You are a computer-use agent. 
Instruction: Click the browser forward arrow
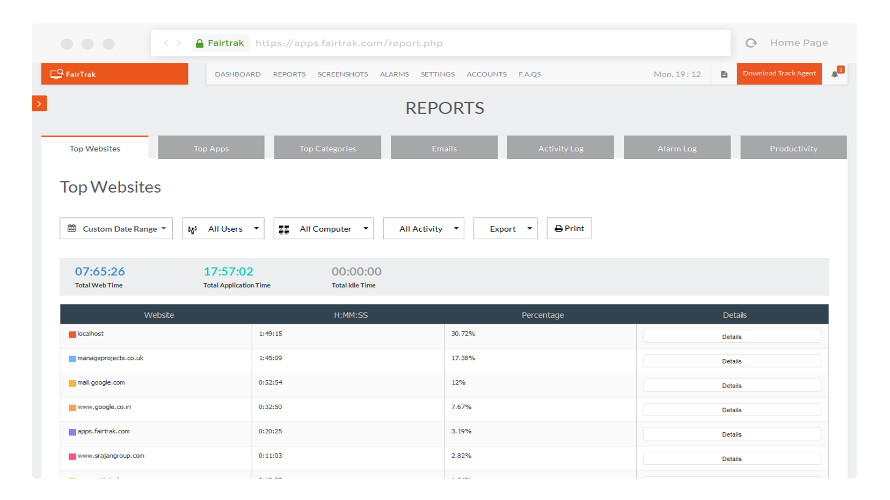179,43
